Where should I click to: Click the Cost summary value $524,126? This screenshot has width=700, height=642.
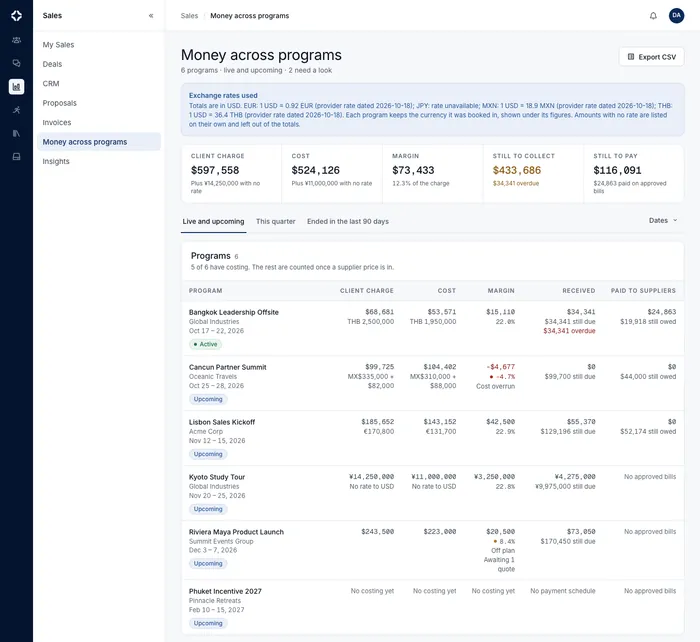[x=316, y=170]
